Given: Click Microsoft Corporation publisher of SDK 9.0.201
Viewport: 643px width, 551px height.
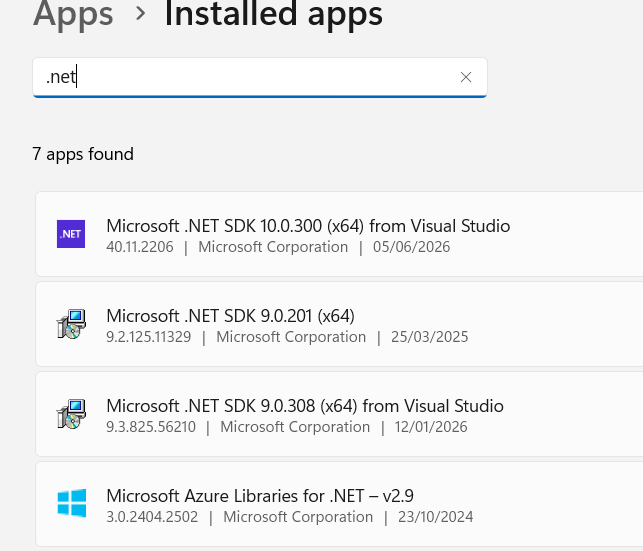Looking at the screenshot, I should point(291,337).
